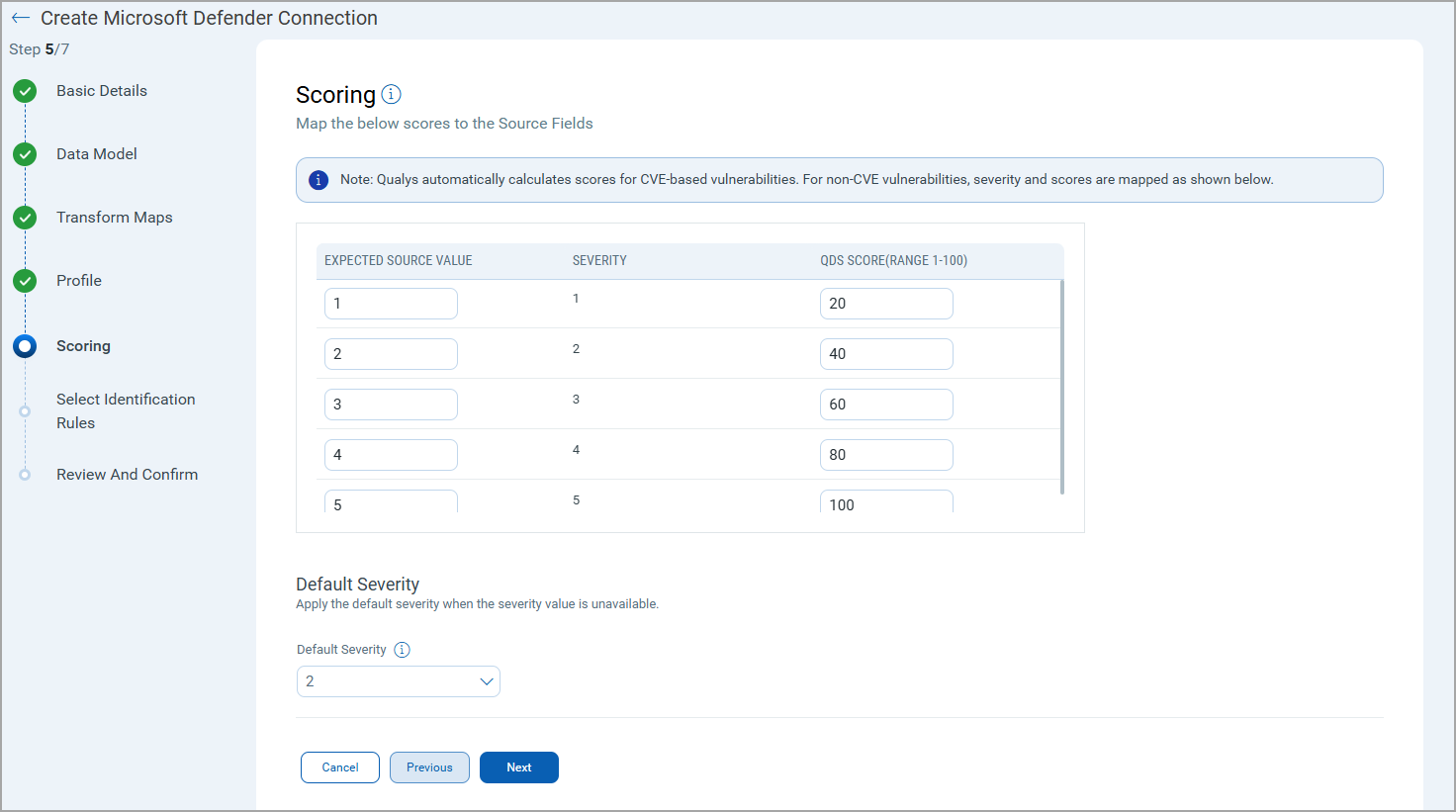This screenshot has width=1456, height=812.
Task: Click the green checkmark for Transform Maps
Action: click(x=25, y=218)
